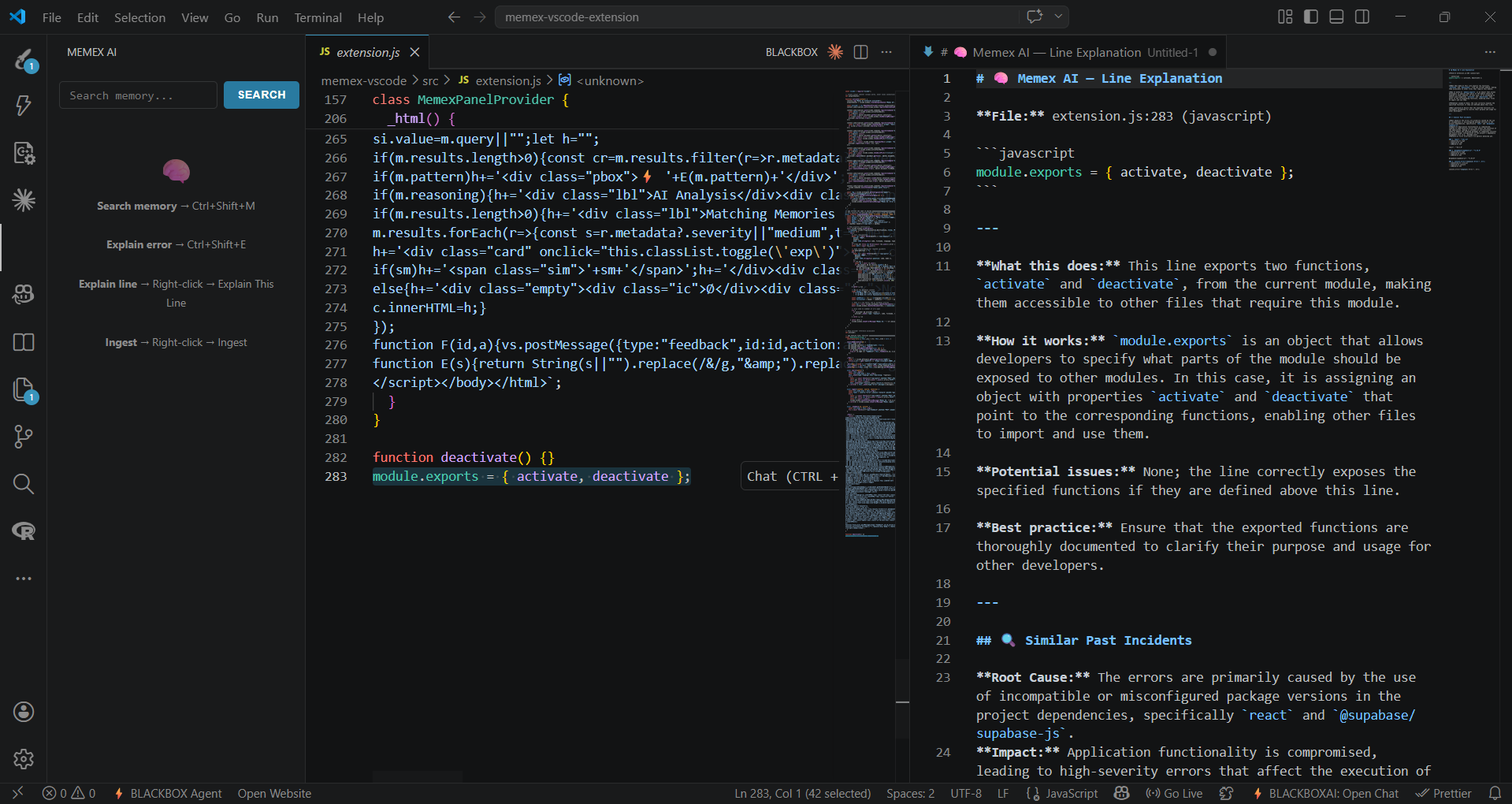Click Go Live in the status bar

click(x=1175, y=794)
